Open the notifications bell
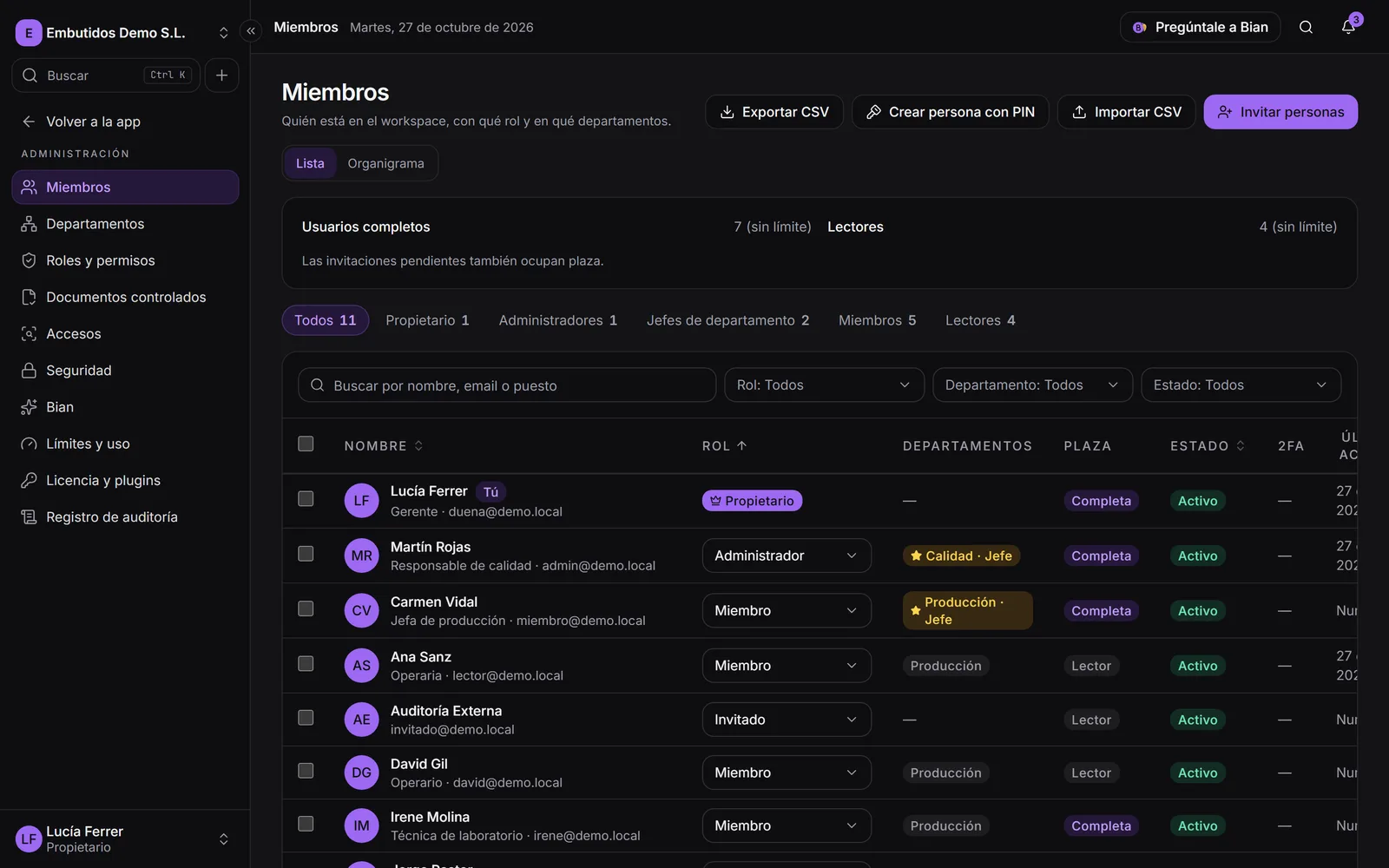Image resolution: width=1389 pixels, height=868 pixels. click(x=1348, y=27)
